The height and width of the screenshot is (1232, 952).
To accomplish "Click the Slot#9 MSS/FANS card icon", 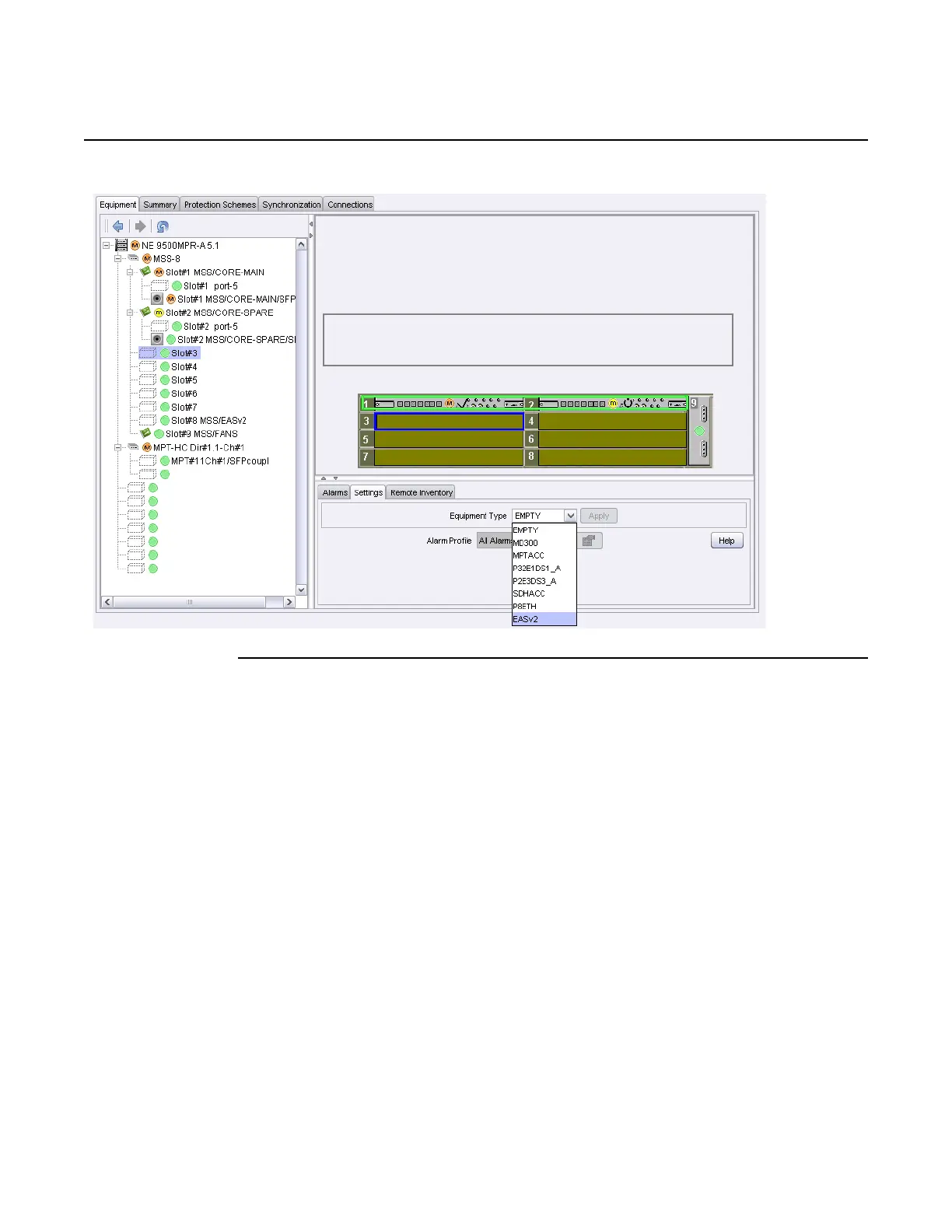I will [145, 433].
